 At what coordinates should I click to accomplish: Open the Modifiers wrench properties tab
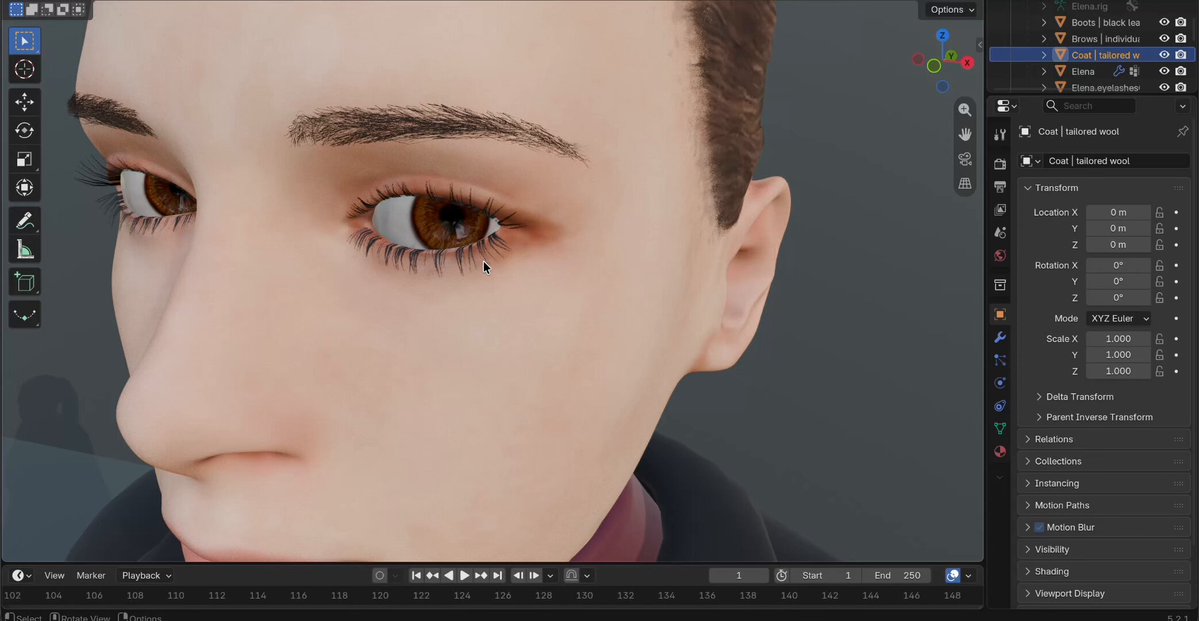(999, 337)
